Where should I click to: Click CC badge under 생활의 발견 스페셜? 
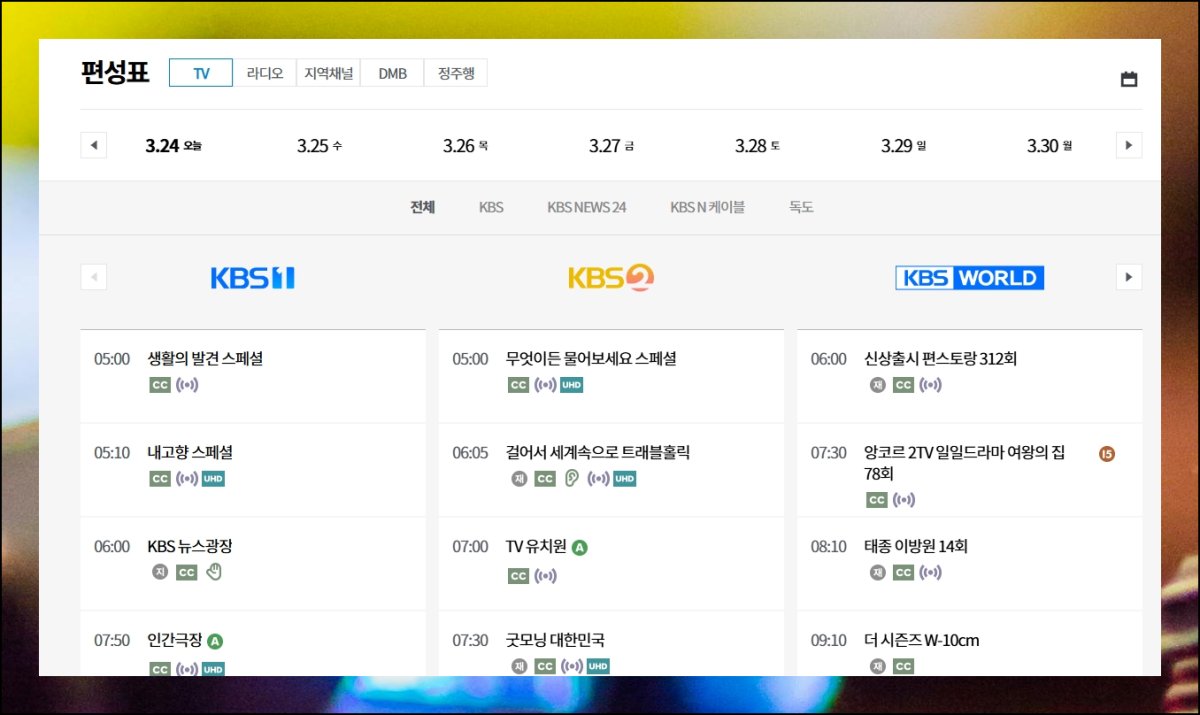pos(160,385)
